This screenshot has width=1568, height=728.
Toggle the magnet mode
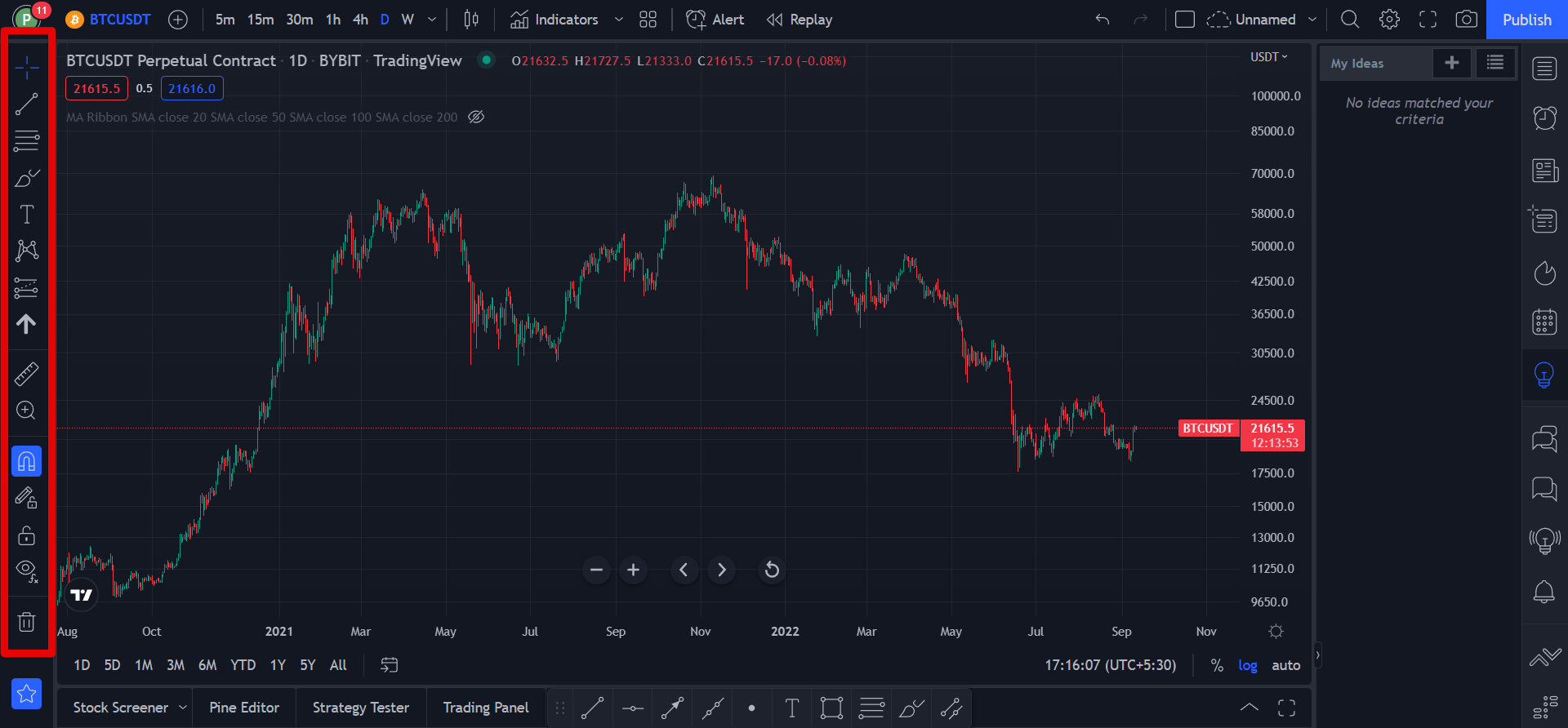[x=26, y=461]
